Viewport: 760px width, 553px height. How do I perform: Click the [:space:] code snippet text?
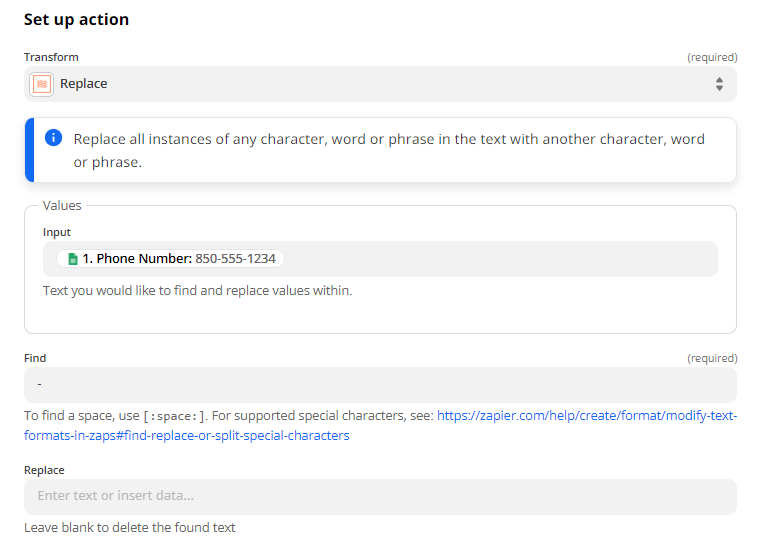175,416
